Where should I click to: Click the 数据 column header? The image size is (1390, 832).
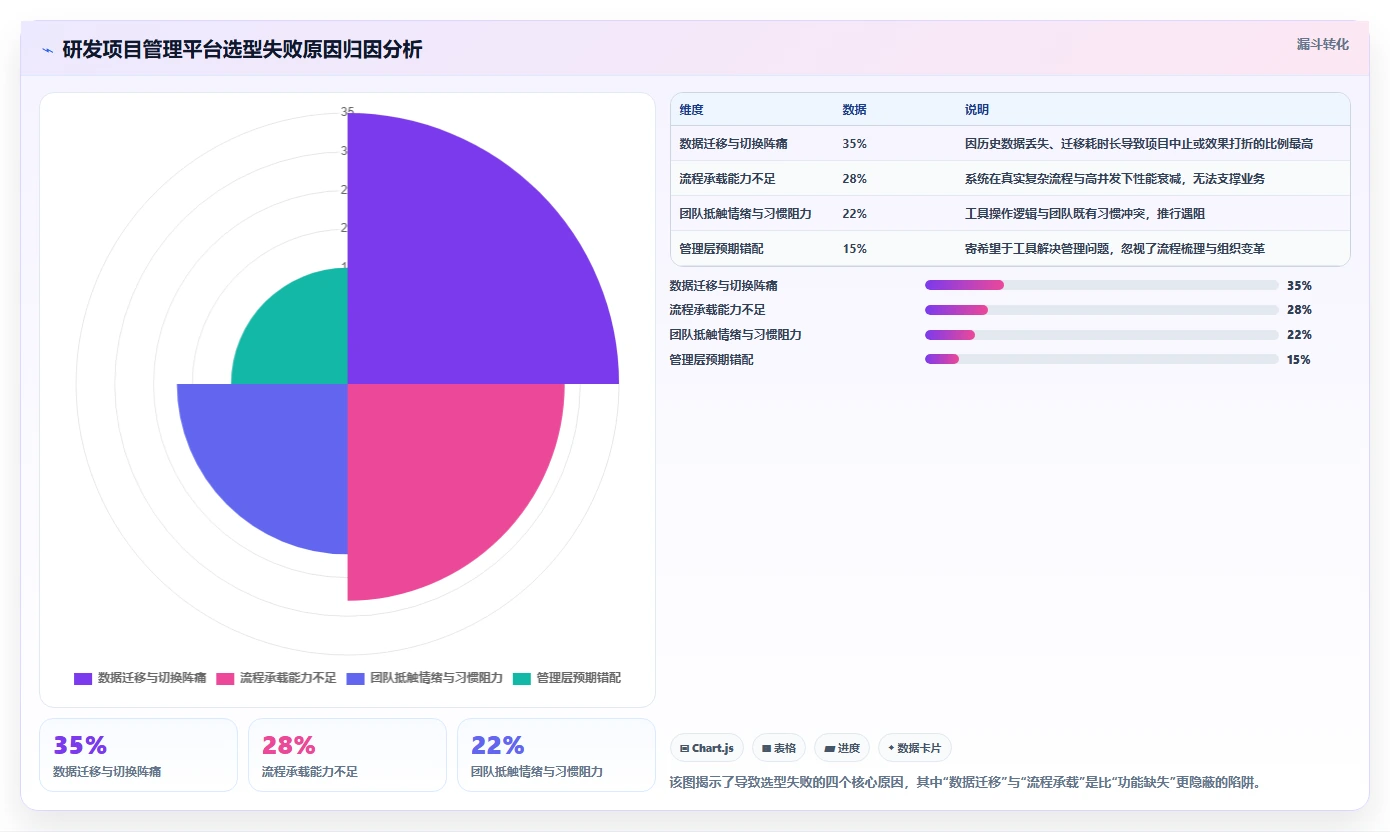pos(855,110)
